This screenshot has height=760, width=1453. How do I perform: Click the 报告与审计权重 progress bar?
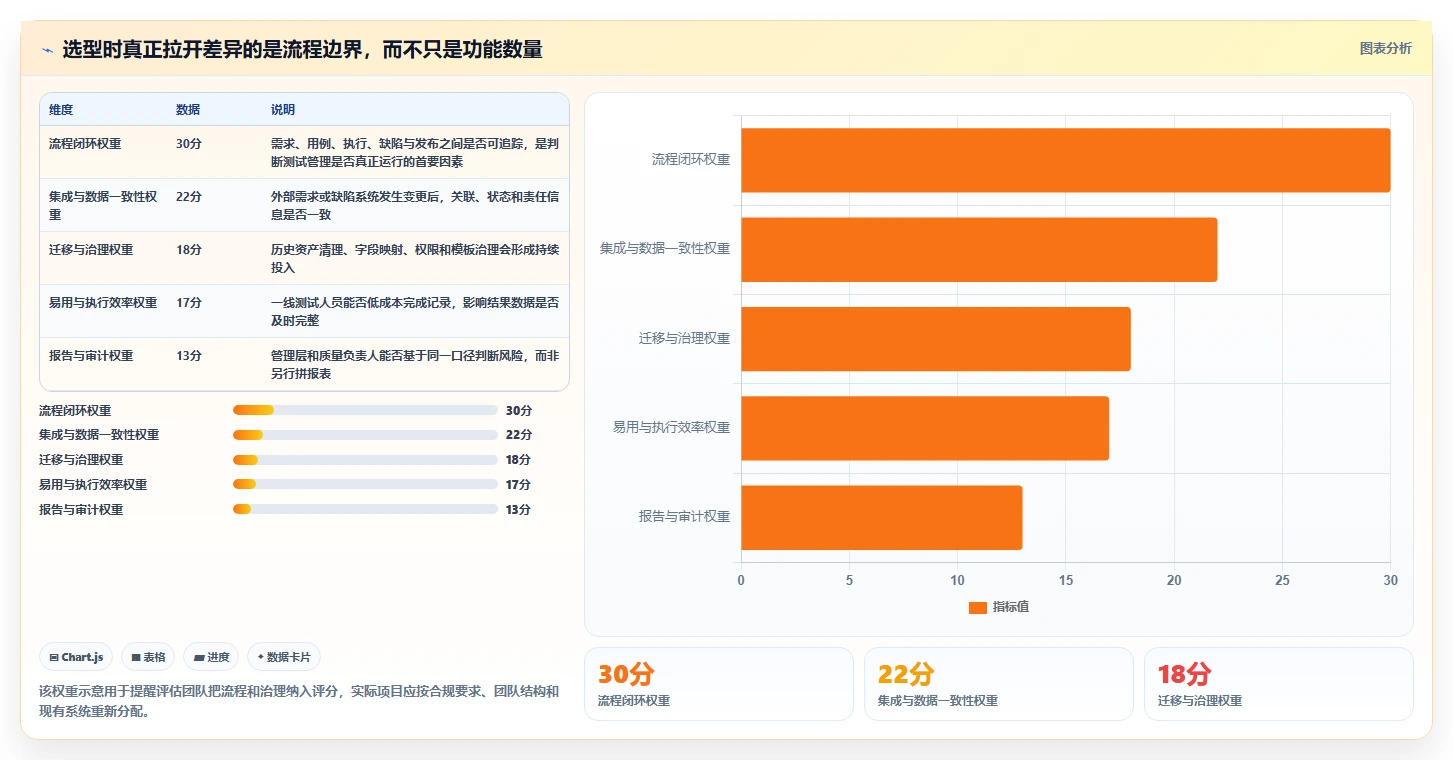(365, 509)
